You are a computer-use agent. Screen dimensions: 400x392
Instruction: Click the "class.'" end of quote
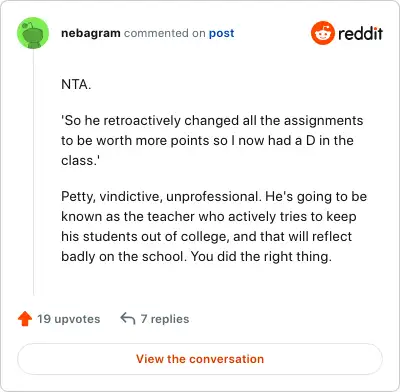(80, 160)
